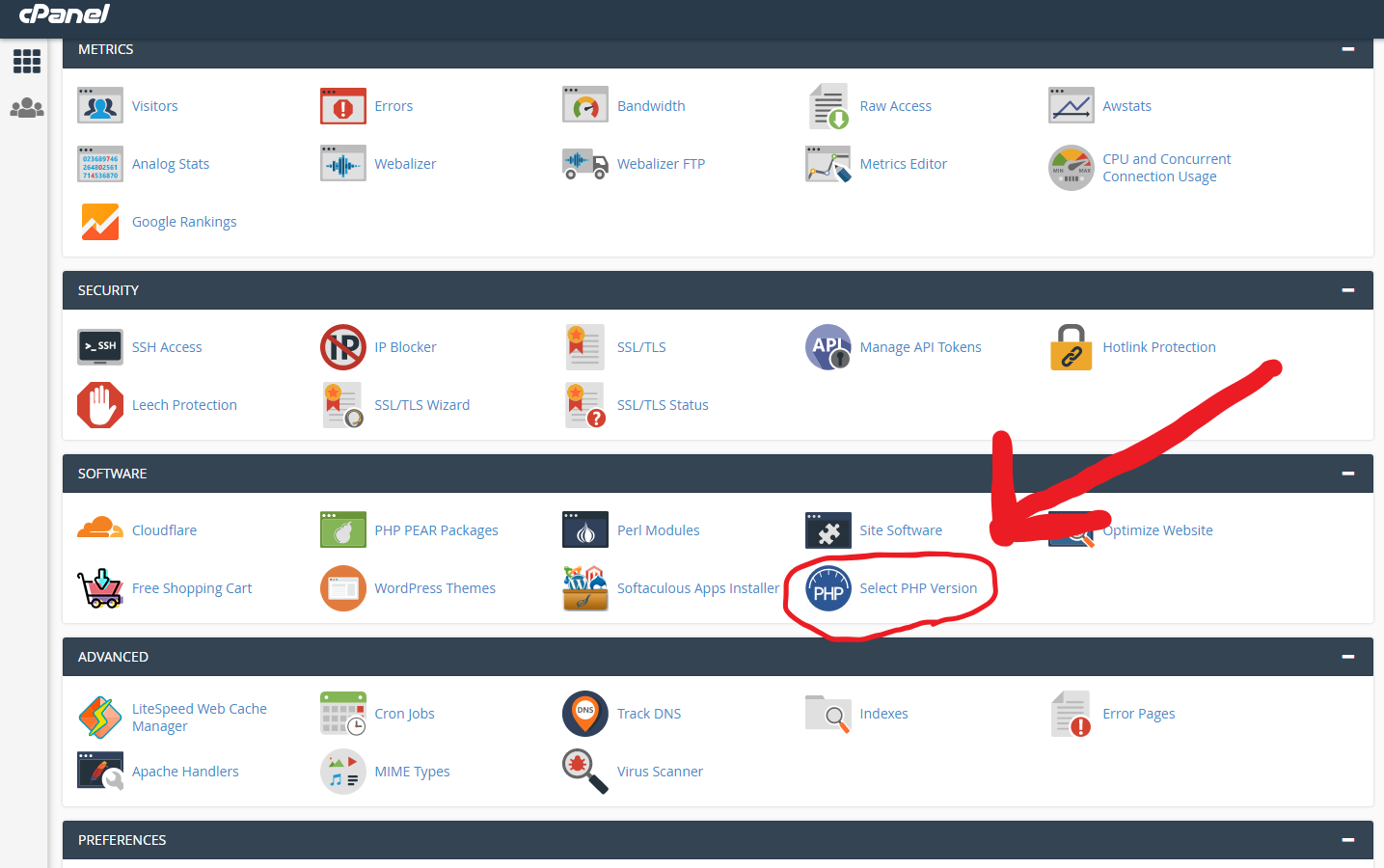Open the Bandwidth gauge icon

585,106
